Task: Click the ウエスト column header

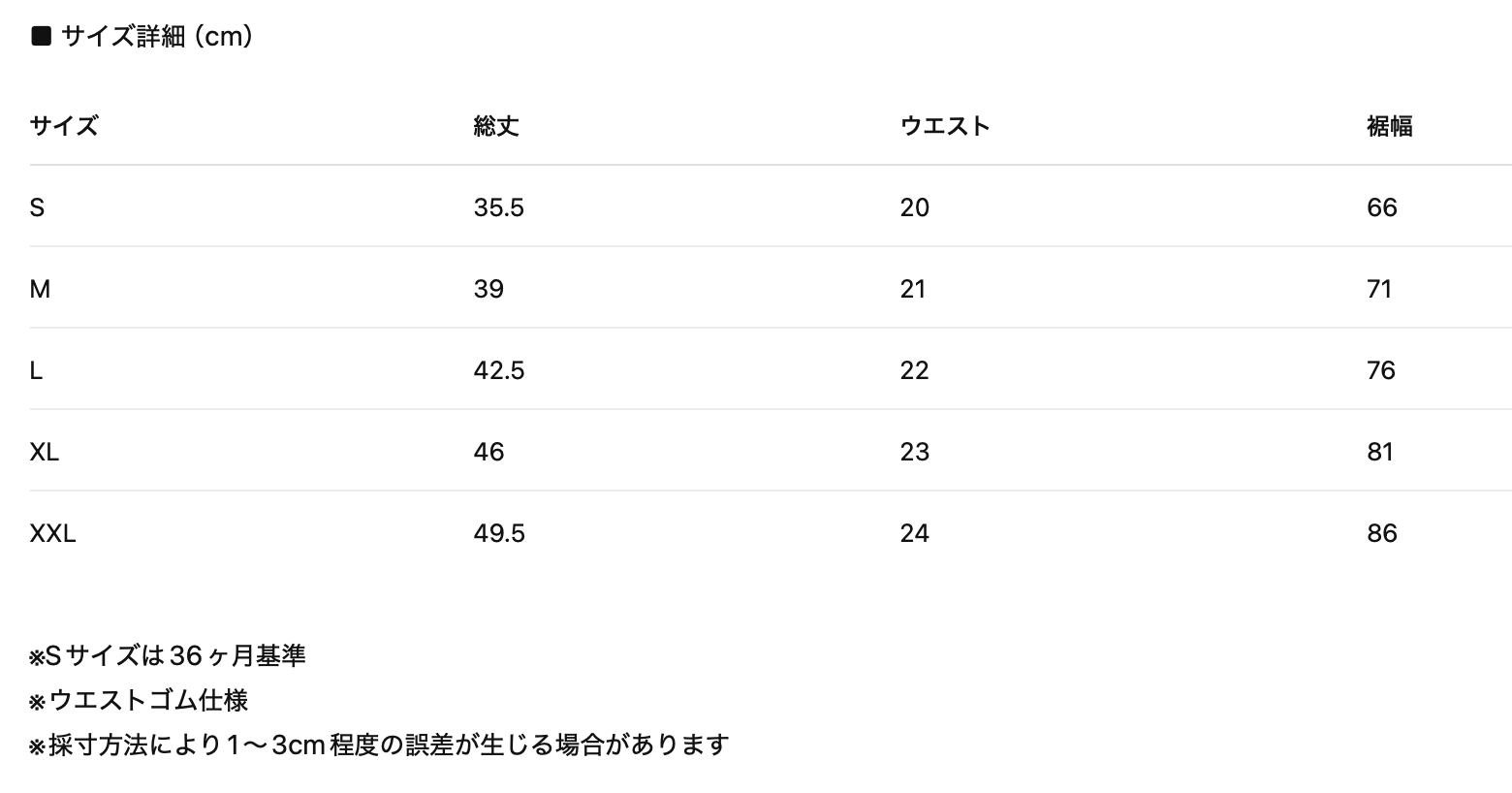Action: click(x=945, y=126)
